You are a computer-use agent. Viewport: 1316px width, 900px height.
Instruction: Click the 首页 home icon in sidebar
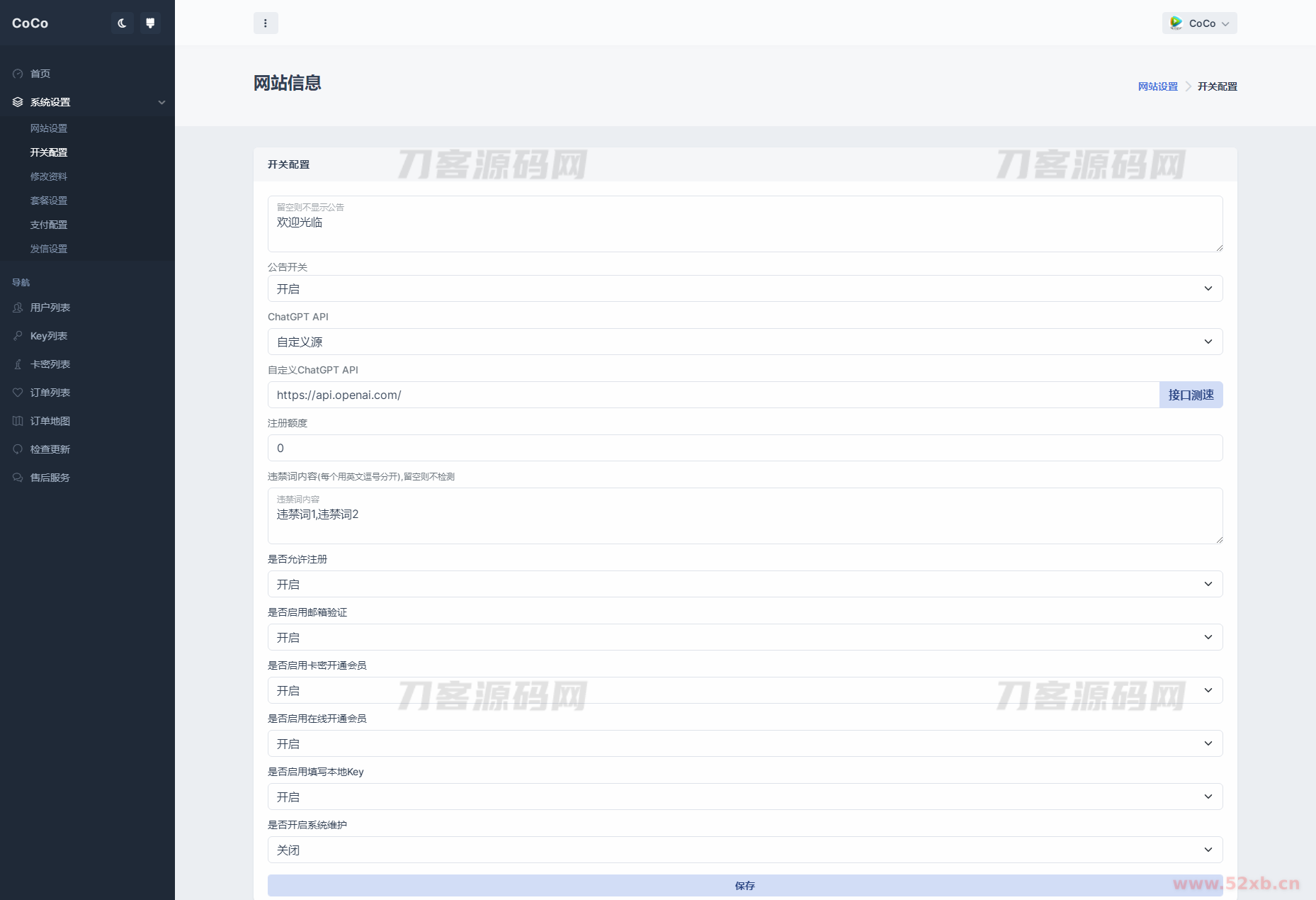[18, 74]
